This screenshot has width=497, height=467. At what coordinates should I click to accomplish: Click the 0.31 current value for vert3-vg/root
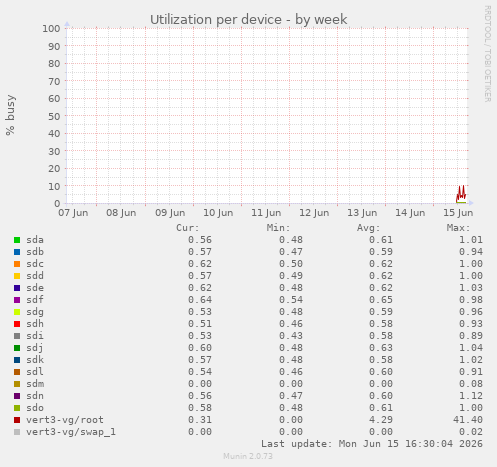point(200,420)
